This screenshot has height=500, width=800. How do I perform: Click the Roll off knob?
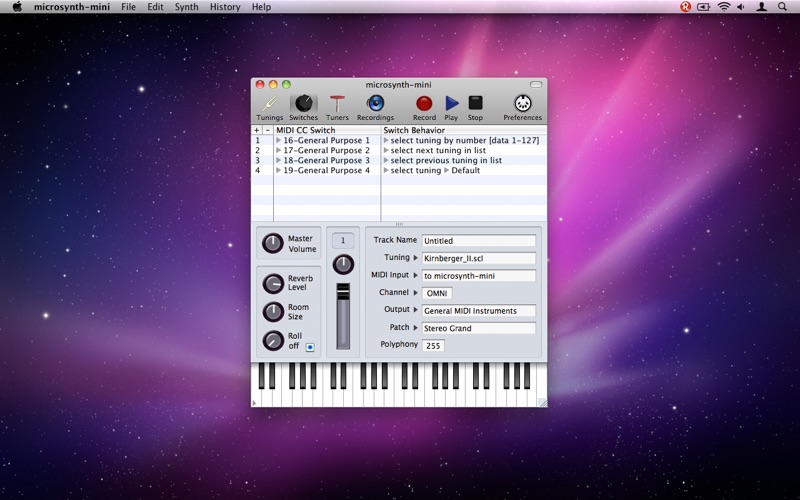point(273,340)
